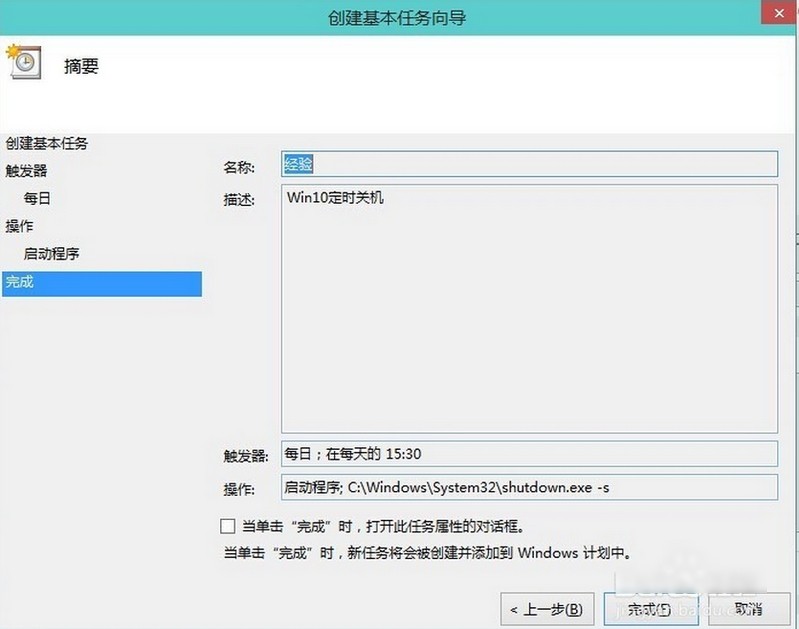799x629 pixels.
Task: Enable the open task properties dialog checkbox
Action: point(228,526)
